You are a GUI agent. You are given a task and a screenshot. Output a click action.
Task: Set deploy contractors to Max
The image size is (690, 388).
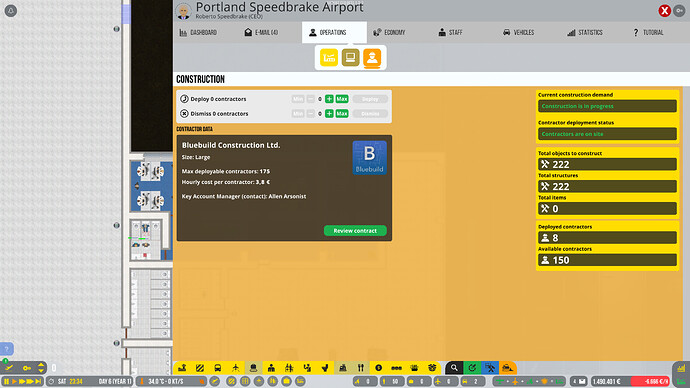point(342,99)
